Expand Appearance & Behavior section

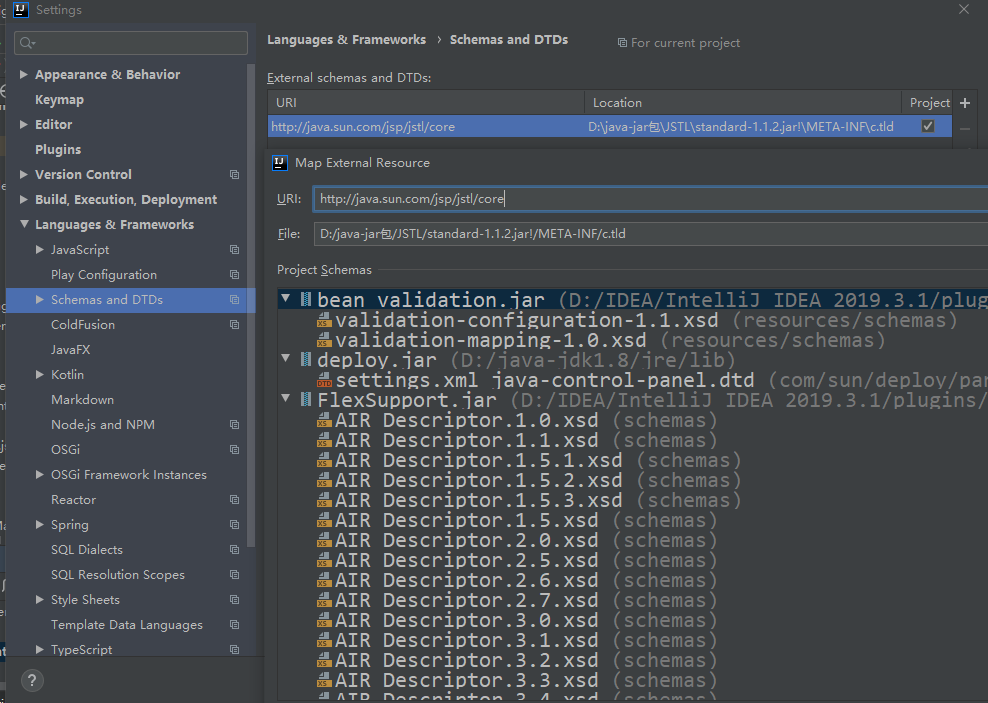tap(24, 74)
